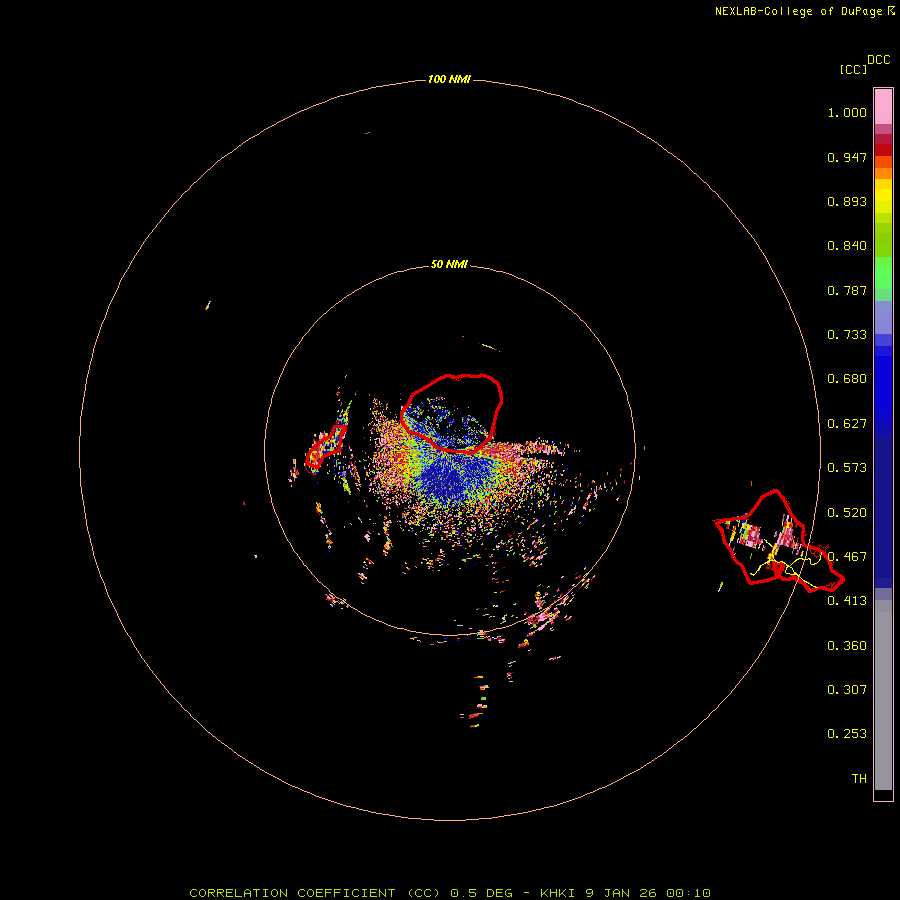The image size is (900, 900).
Task: Click the 0.413 legend value
Action: coord(847,601)
